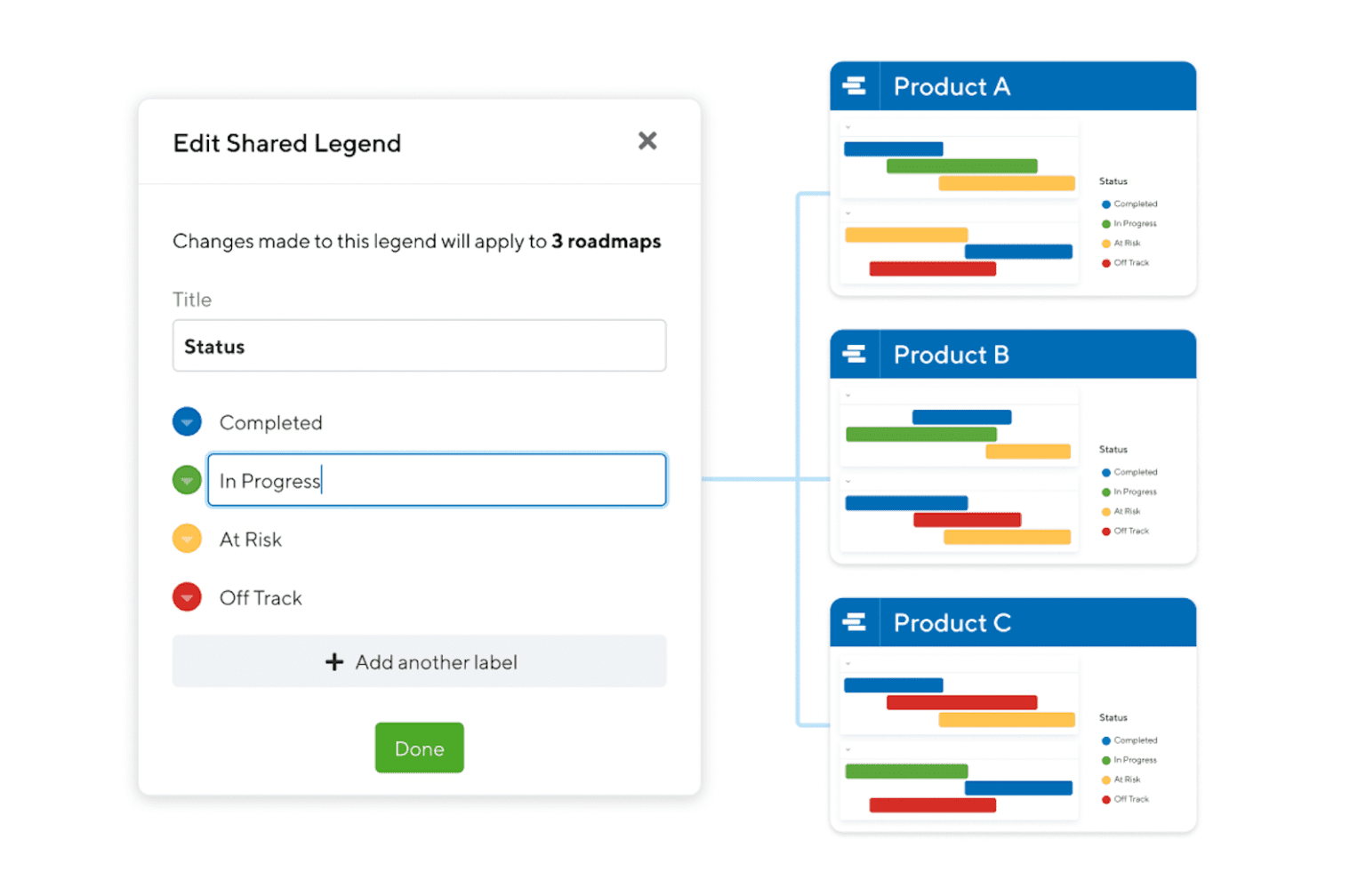Click the green In Progress dot in Product B legend
This screenshot has height=896, width=1366.
coord(1105,492)
